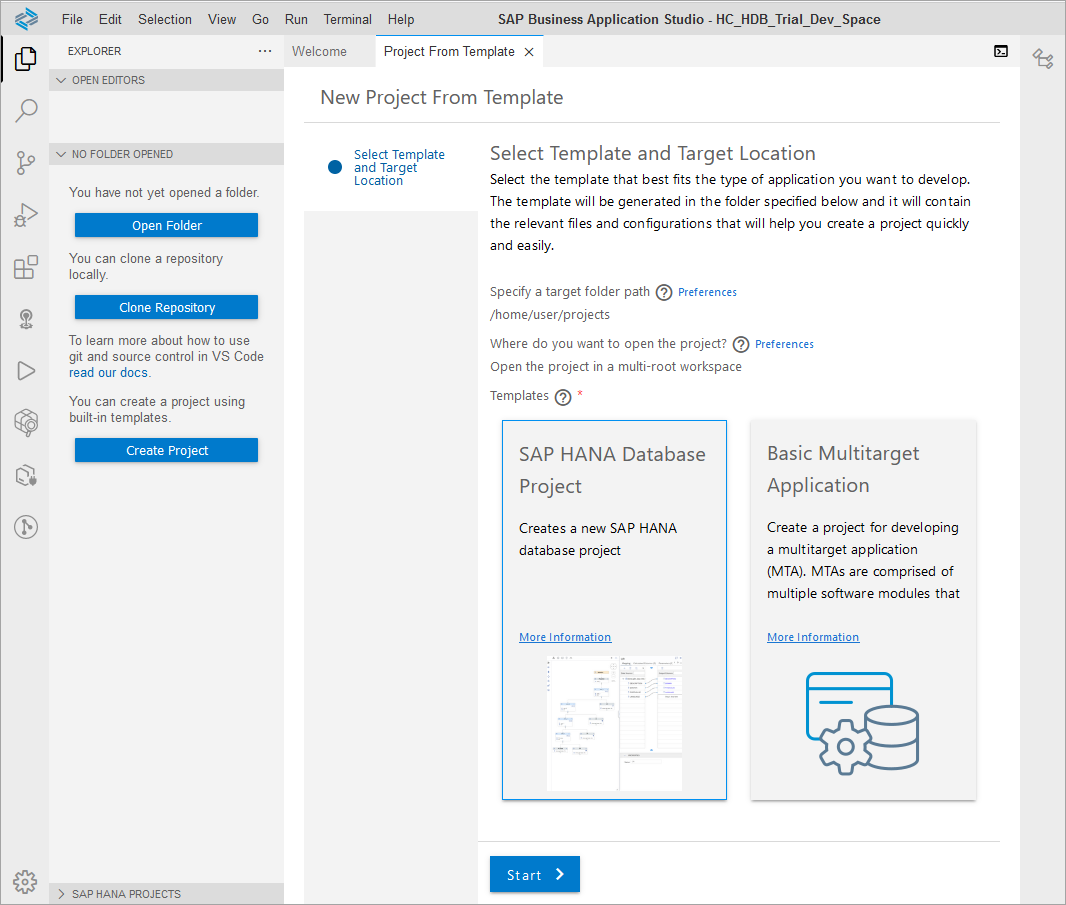Open the read our docs link
Screen dimensions: 1066x905
tap(108, 373)
